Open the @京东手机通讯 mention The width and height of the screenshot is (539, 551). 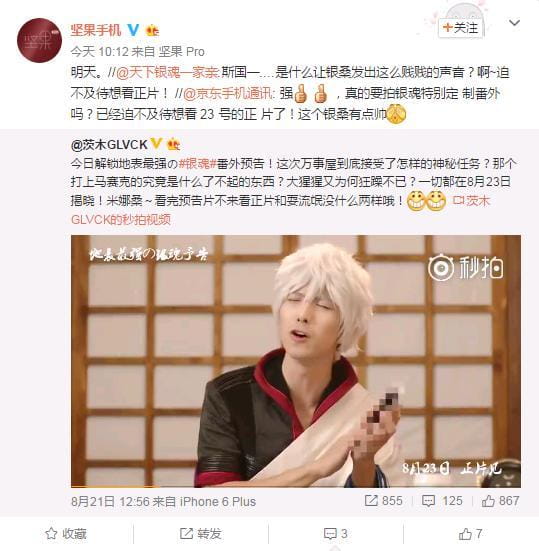click(228, 94)
